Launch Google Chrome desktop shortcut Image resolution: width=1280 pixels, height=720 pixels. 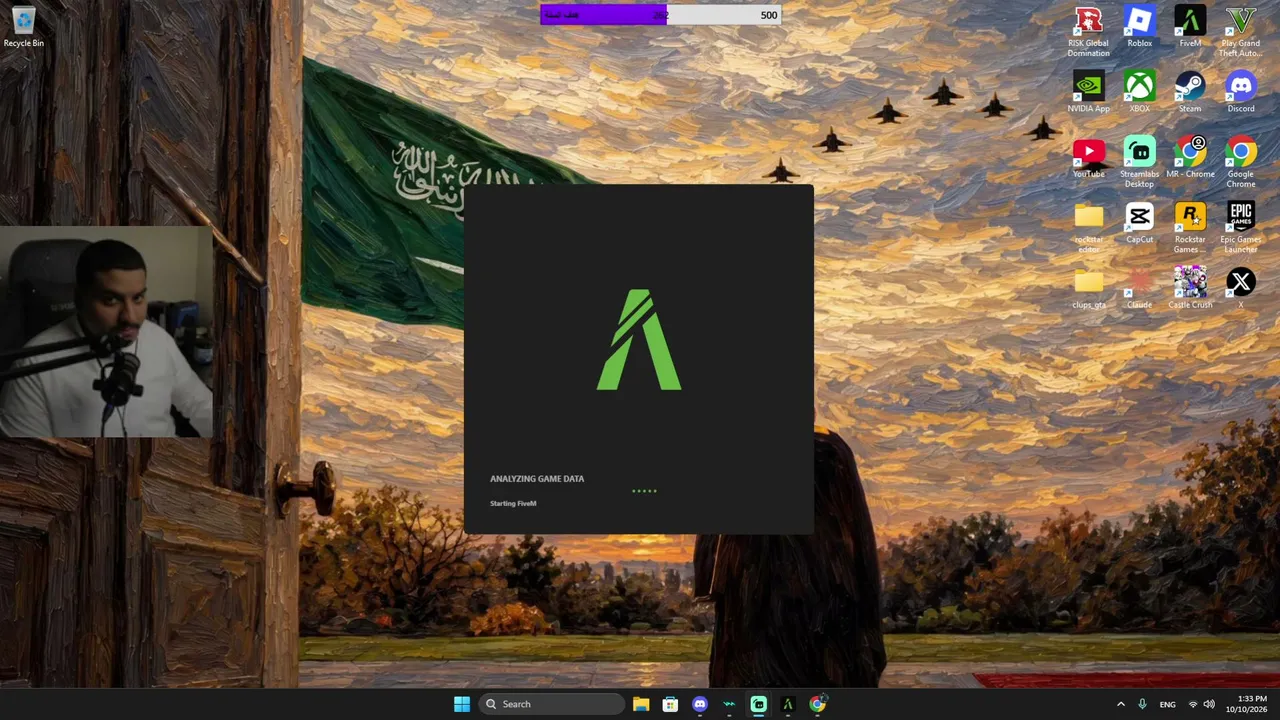1241,162
